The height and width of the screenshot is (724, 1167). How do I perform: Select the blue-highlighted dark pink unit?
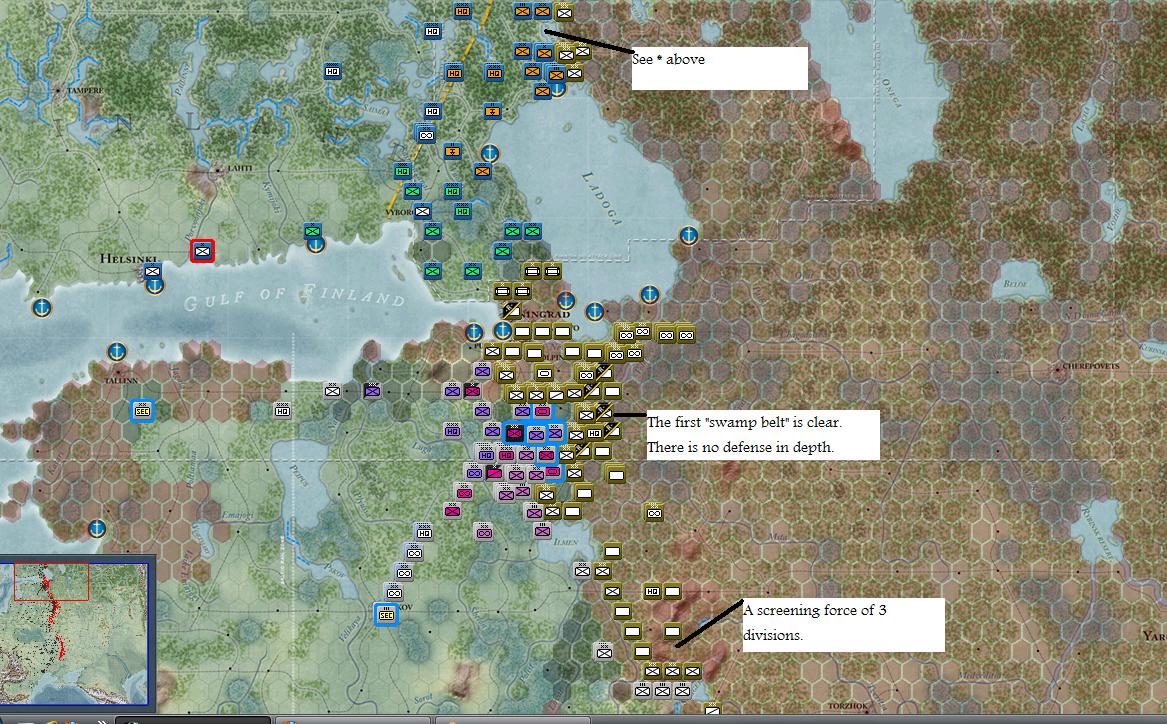[514, 433]
